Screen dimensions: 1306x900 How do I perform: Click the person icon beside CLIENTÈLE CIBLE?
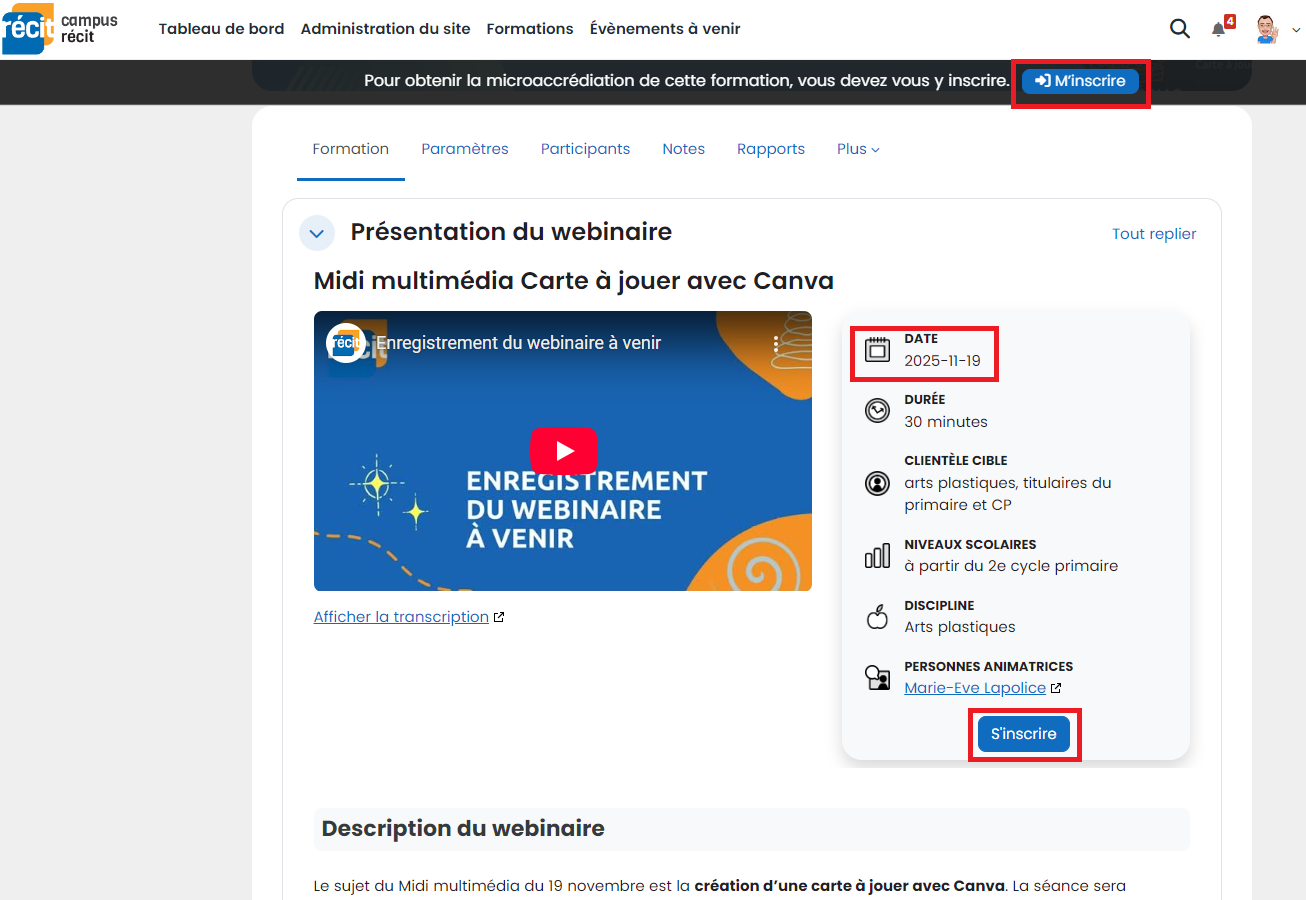(x=877, y=483)
